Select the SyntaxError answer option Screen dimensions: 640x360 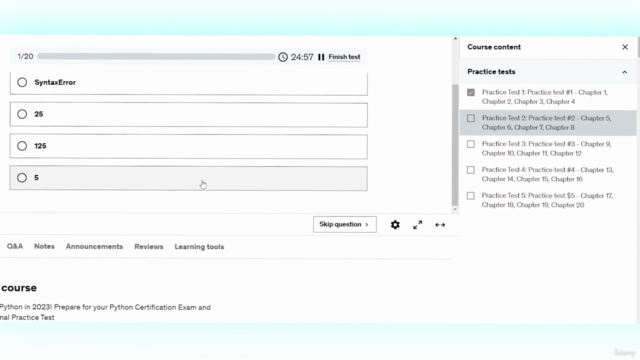pos(189,83)
